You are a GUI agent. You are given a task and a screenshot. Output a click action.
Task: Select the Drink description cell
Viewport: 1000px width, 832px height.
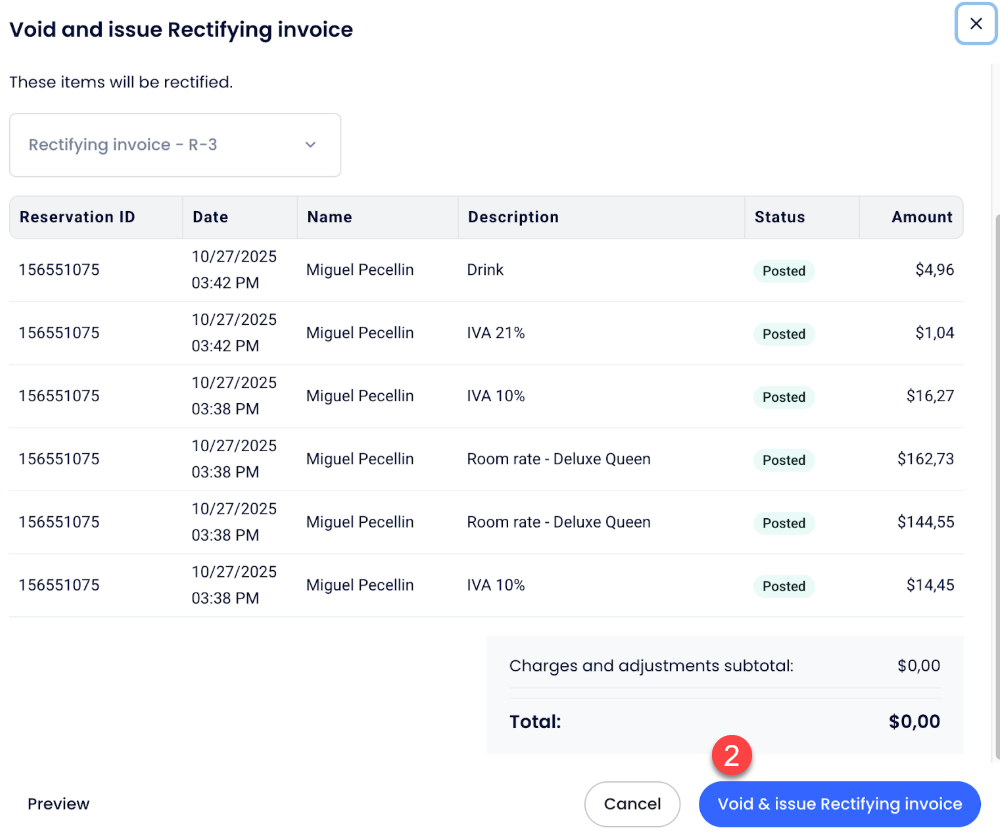click(485, 270)
